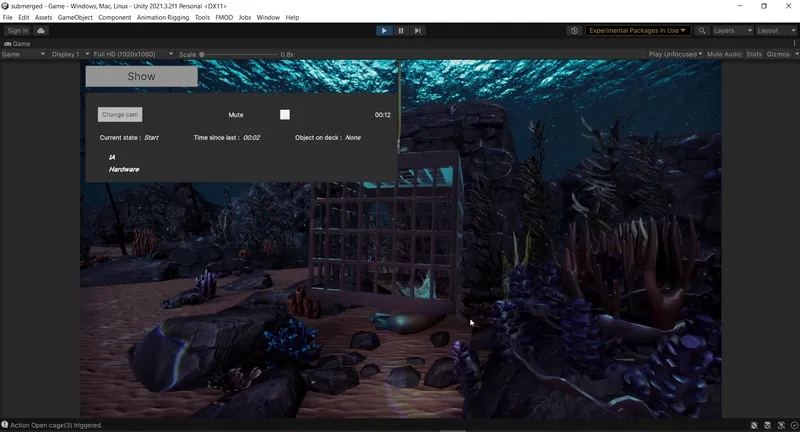800x432 pixels.
Task: Open the Window menu
Action: pyautogui.click(x=268, y=17)
